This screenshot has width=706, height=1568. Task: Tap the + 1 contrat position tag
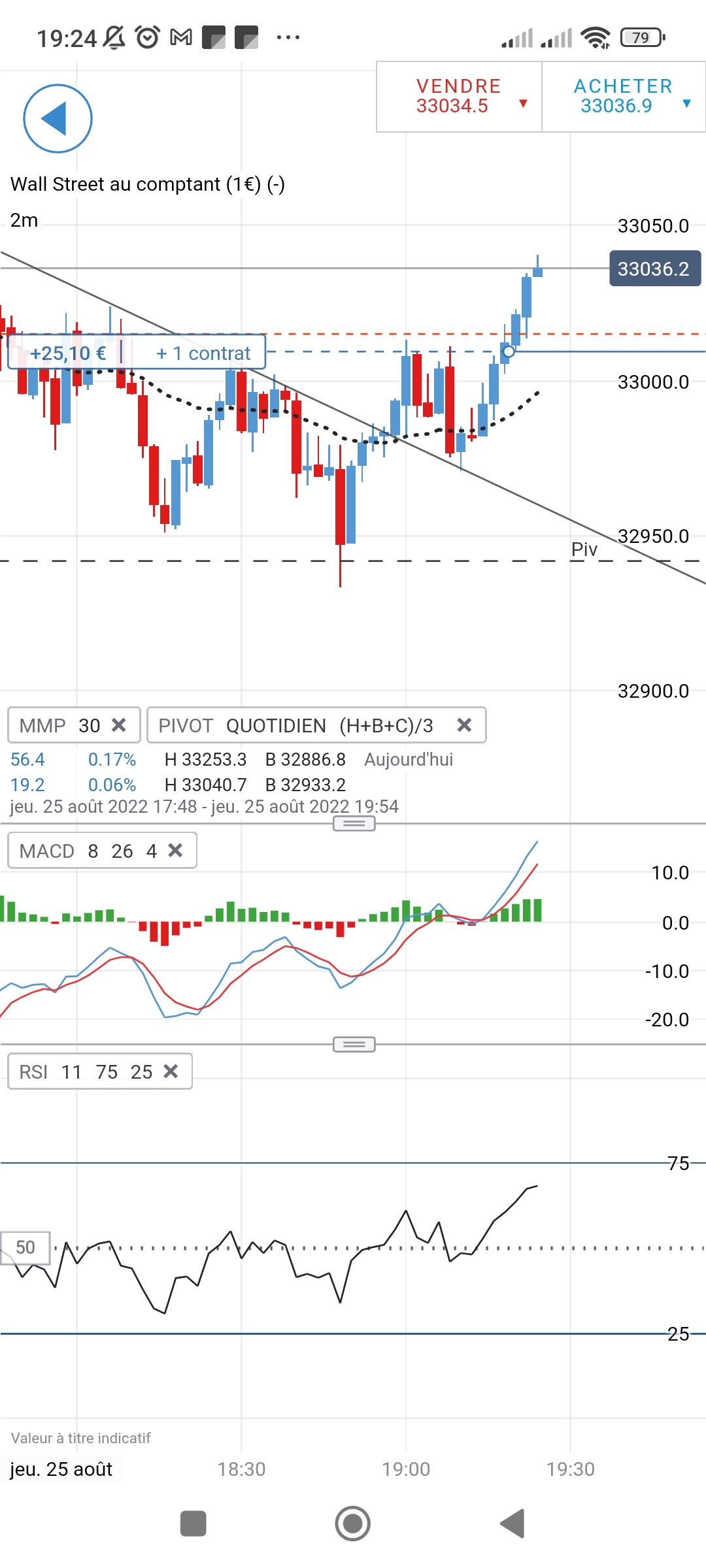(203, 353)
